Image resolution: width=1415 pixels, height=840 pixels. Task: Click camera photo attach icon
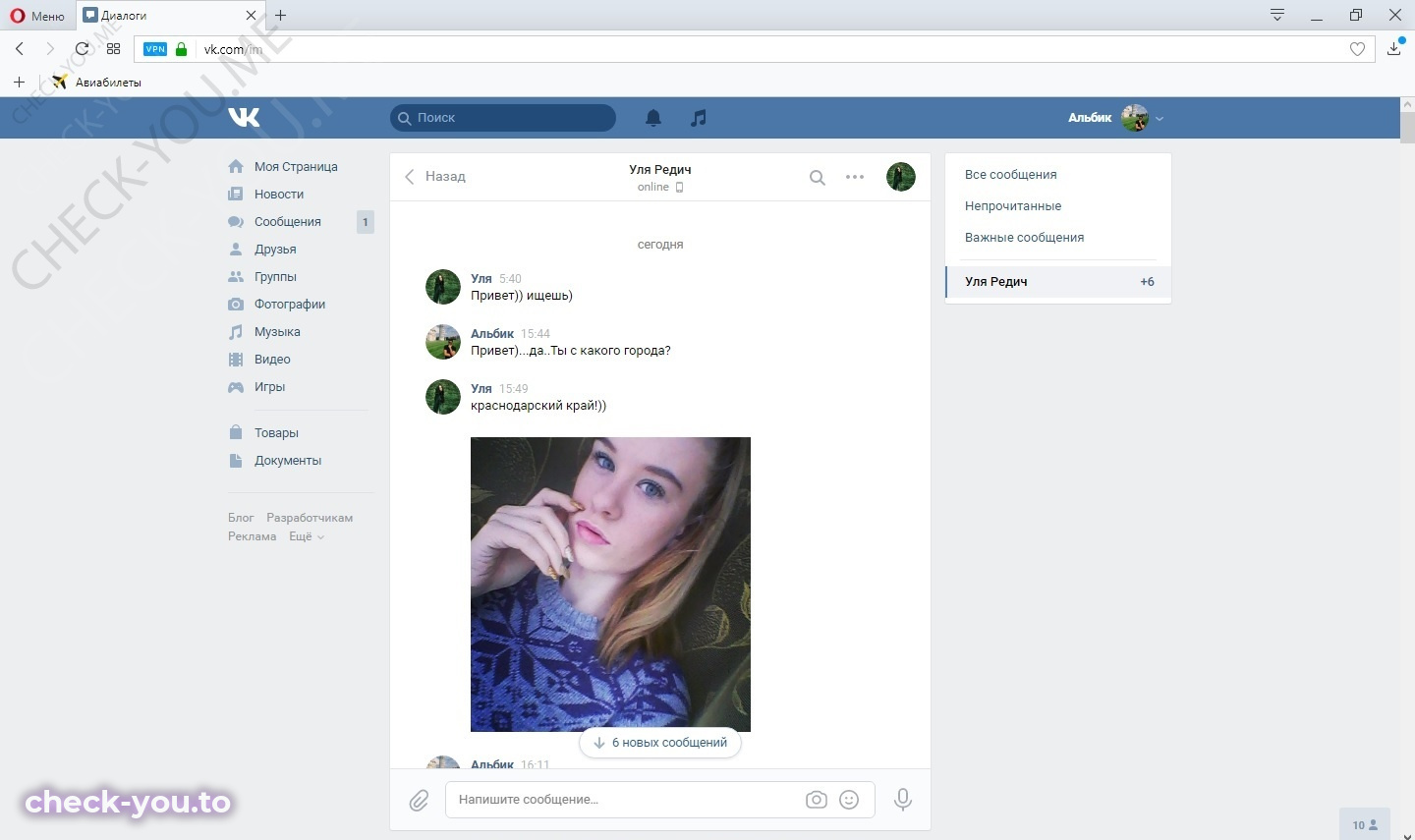817,800
